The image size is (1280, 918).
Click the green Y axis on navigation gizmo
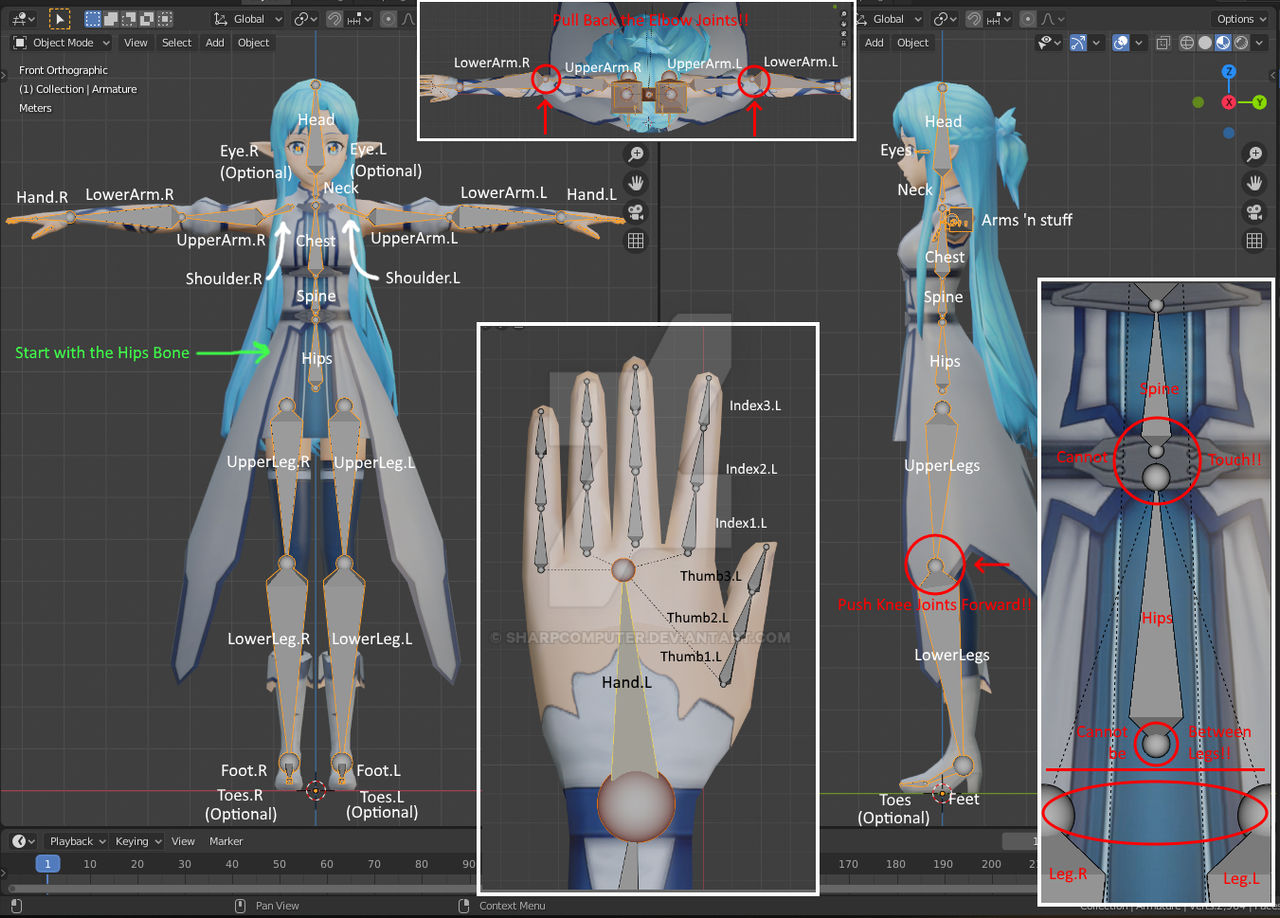point(1259,102)
